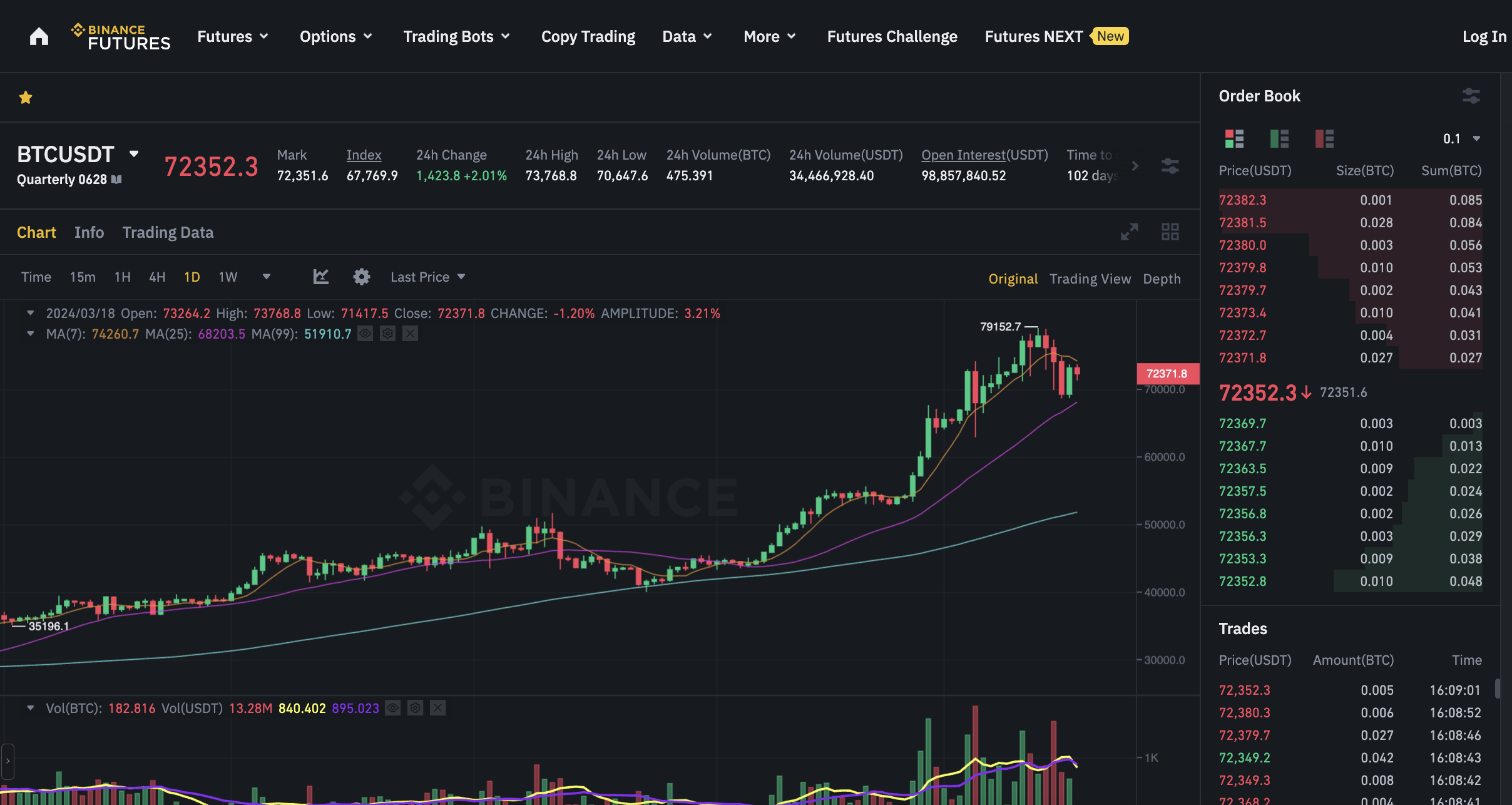Show both bids and asks view

pos(1234,138)
